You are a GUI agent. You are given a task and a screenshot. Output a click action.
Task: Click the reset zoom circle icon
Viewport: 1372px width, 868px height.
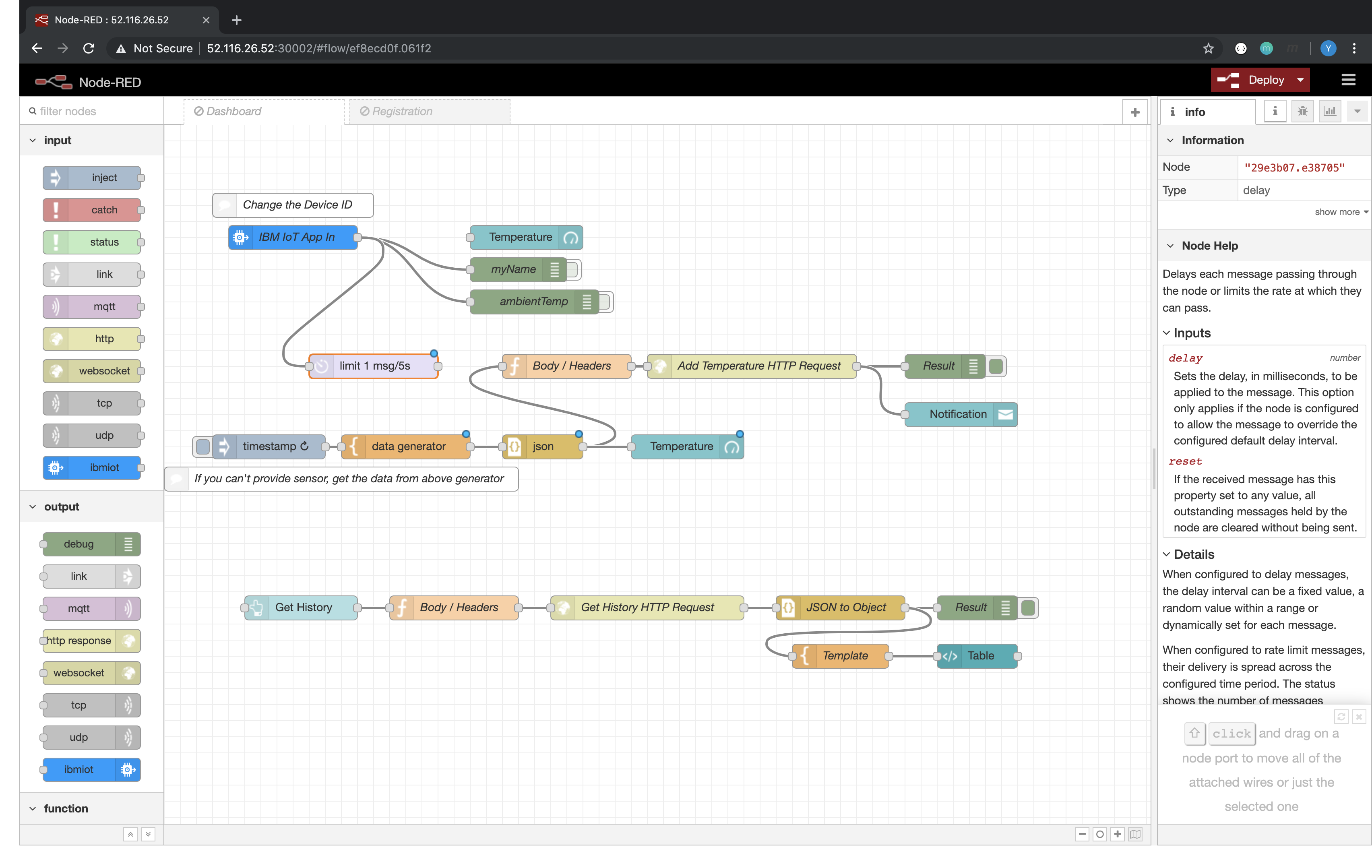coord(1099,834)
